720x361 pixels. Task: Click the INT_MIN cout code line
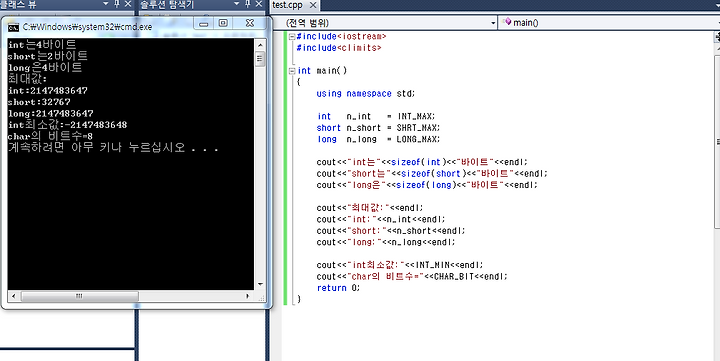coord(400,265)
